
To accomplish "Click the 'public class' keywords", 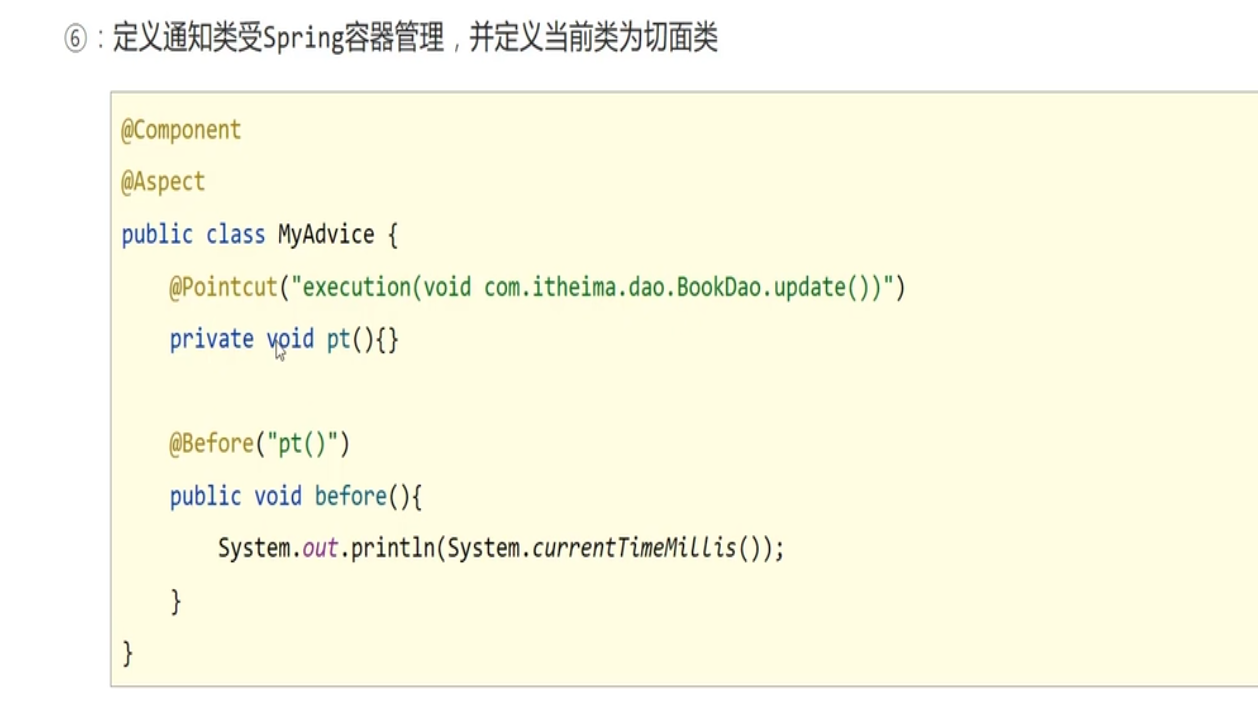I will (193, 235).
